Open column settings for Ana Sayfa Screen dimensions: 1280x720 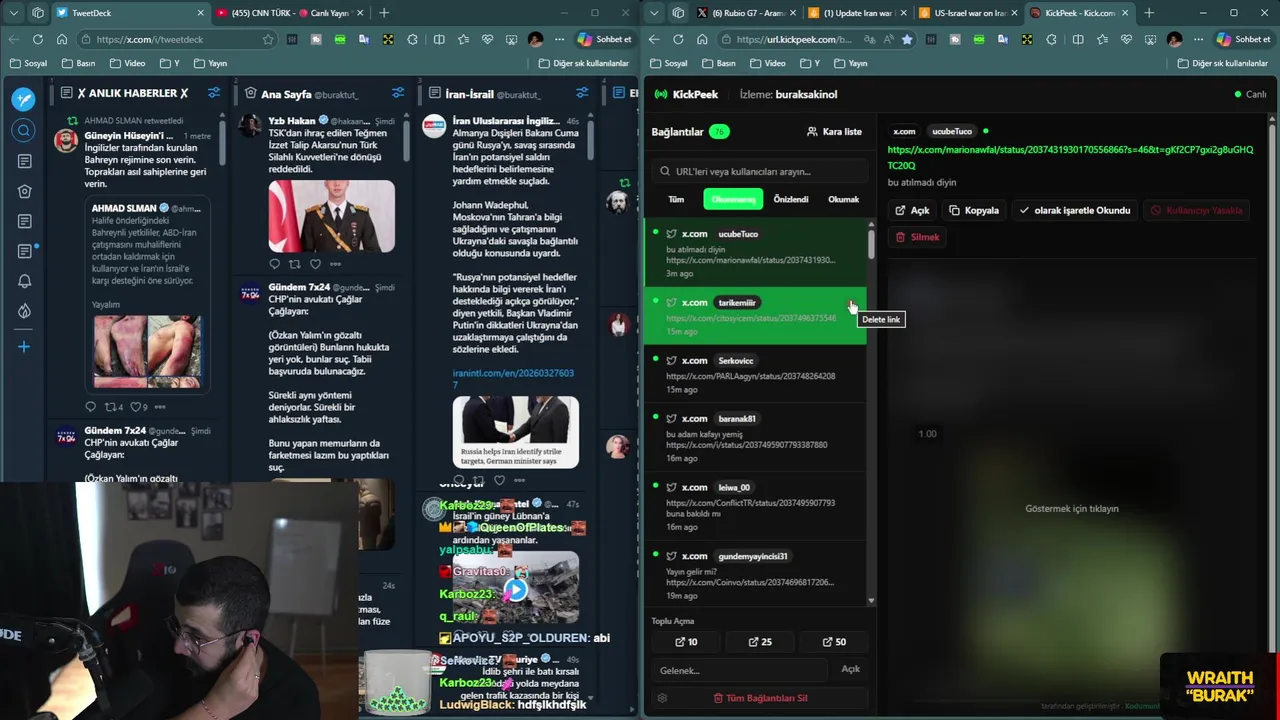coord(398,93)
